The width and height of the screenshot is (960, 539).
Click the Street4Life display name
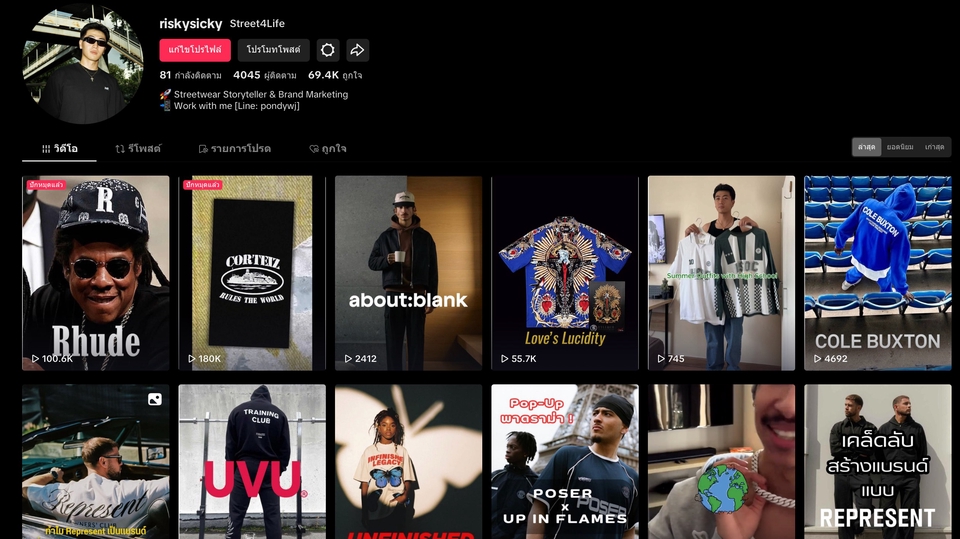[257, 24]
